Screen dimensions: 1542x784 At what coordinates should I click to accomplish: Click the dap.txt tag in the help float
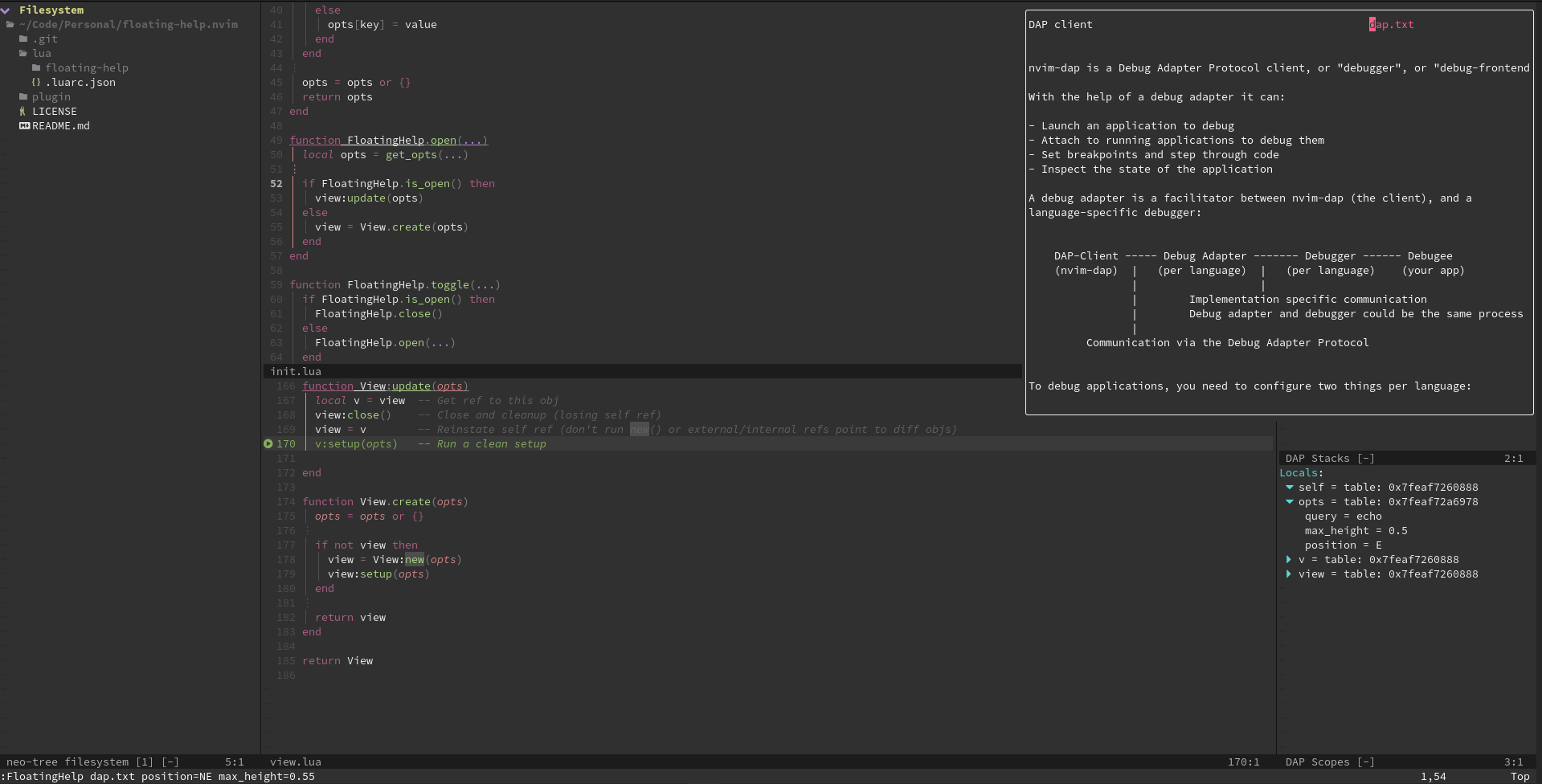click(x=1391, y=24)
